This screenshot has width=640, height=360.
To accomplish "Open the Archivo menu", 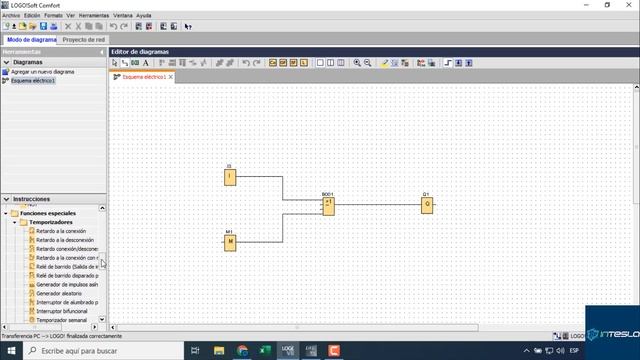I will coord(11,16).
